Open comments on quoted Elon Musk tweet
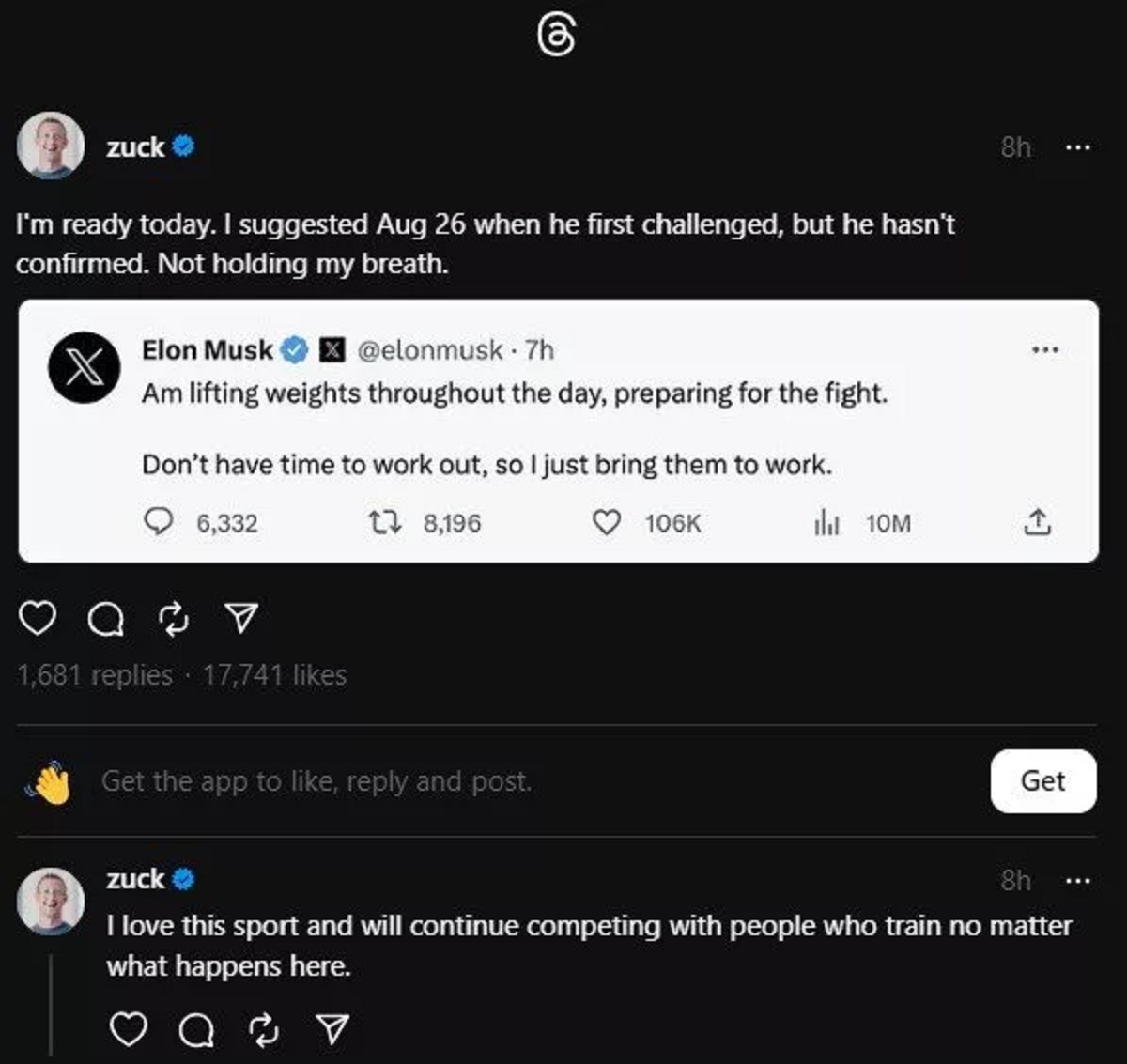 (x=159, y=522)
